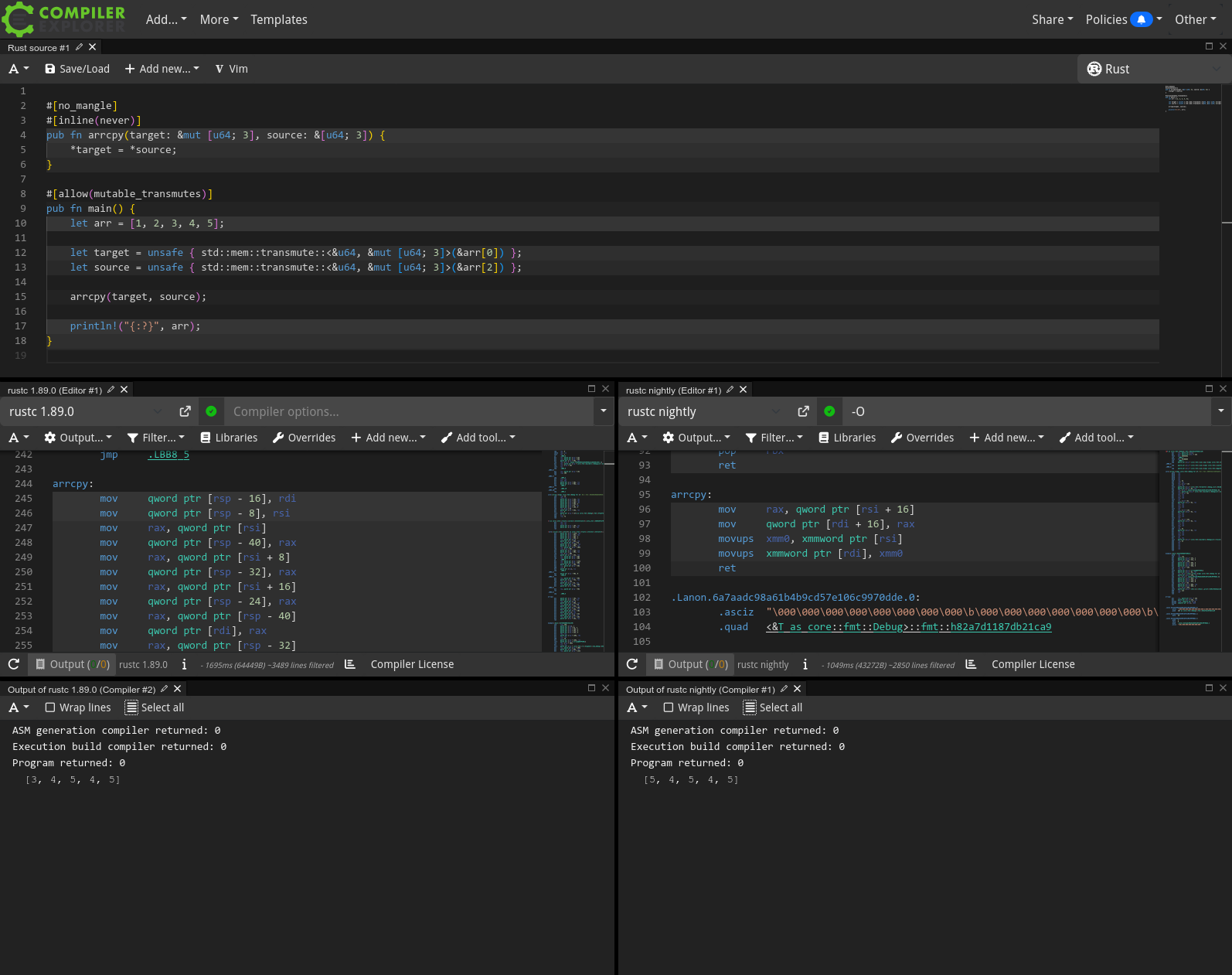Open the Filter dropdown in rustc 1.89.0 pane
The image size is (1232, 975).
pos(156,438)
